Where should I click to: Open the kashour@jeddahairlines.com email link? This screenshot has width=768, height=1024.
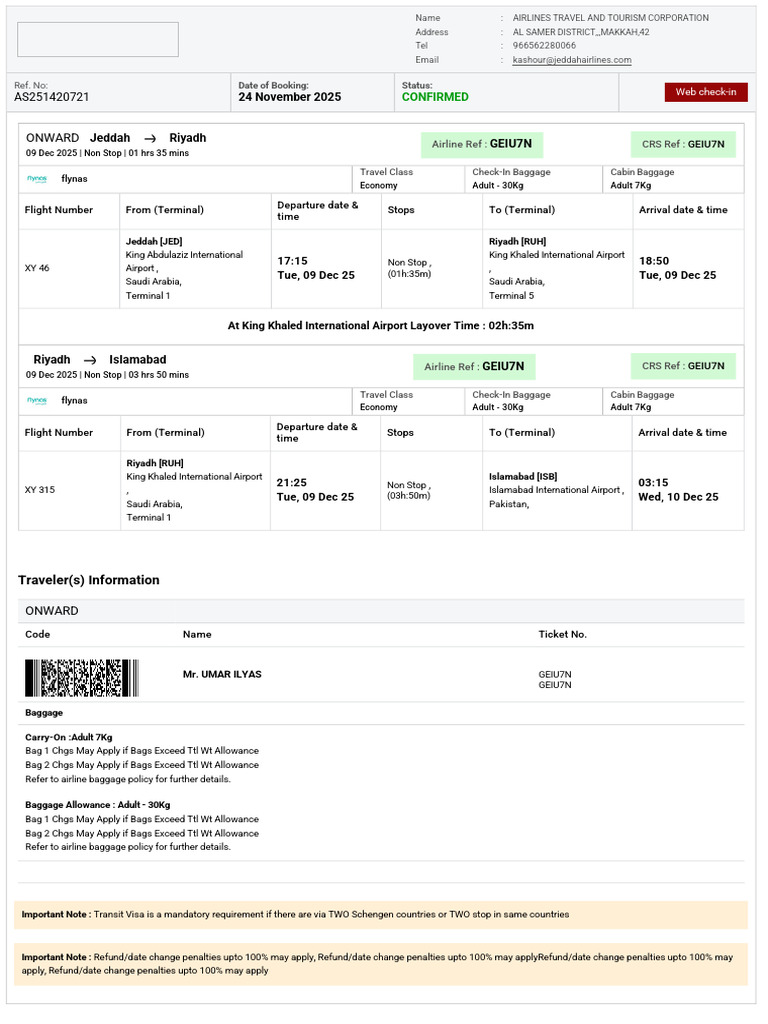point(572,60)
